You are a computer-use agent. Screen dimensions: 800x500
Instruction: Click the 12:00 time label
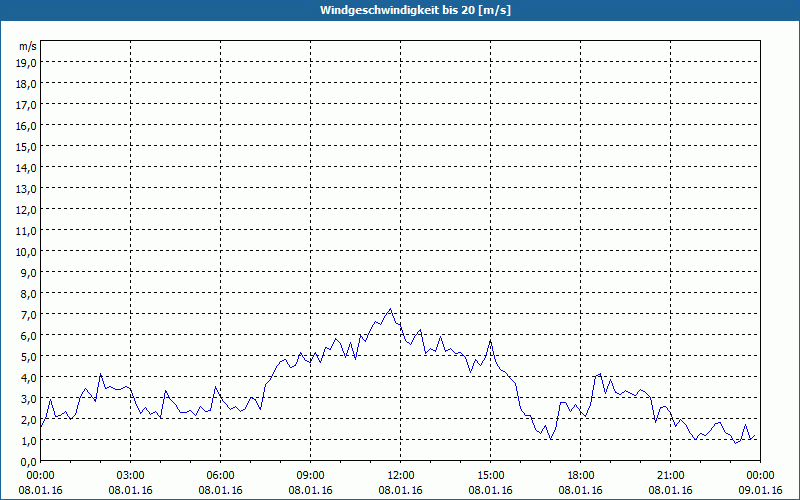[x=401, y=476]
